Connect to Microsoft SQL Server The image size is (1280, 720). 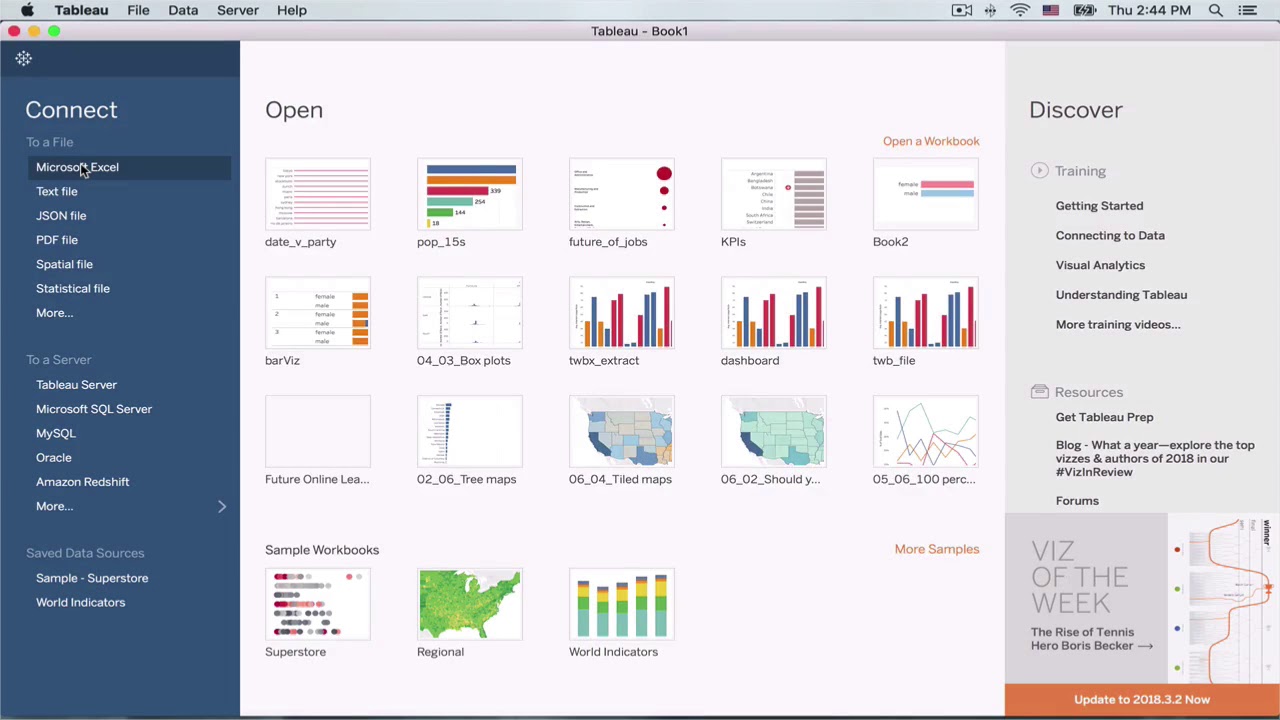tap(94, 409)
